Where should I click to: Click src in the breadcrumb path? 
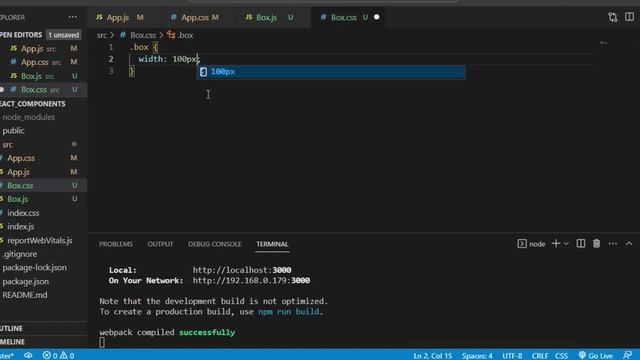pos(102,36)
